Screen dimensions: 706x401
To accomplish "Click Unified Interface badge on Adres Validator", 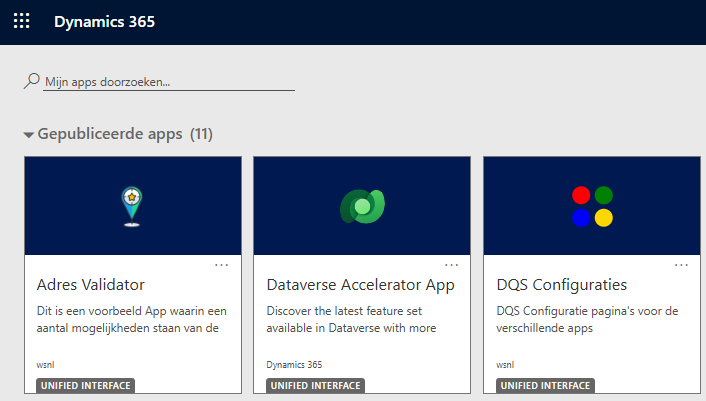I will click(85, 385).
